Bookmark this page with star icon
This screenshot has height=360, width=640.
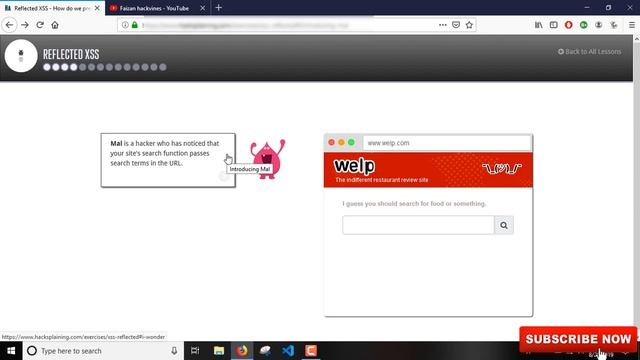click(x=469, y=25)
